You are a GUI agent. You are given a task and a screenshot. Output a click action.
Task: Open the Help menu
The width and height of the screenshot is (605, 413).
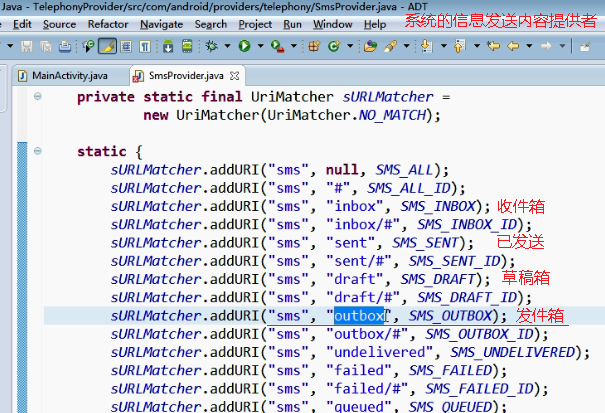tap(375, 24)
